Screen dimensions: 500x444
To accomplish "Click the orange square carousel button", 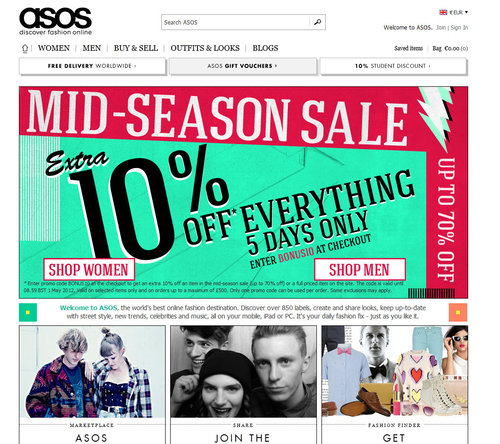I will [458, 312].
